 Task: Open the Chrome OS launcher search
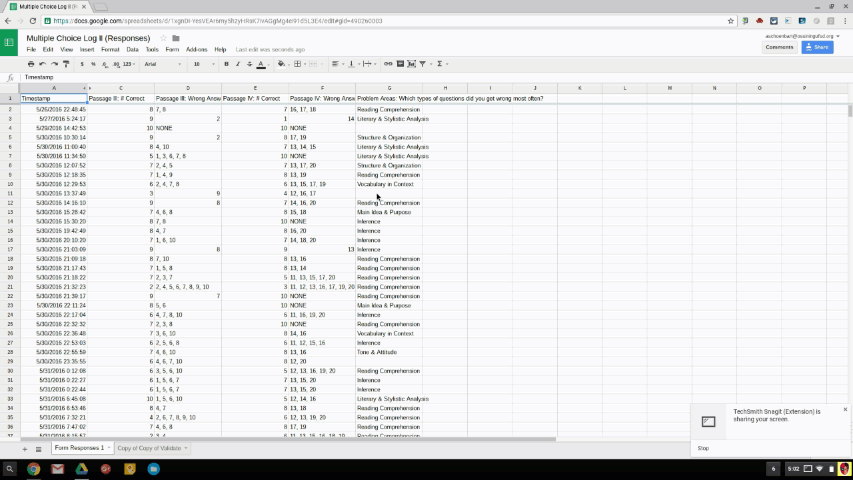(9, 469)
